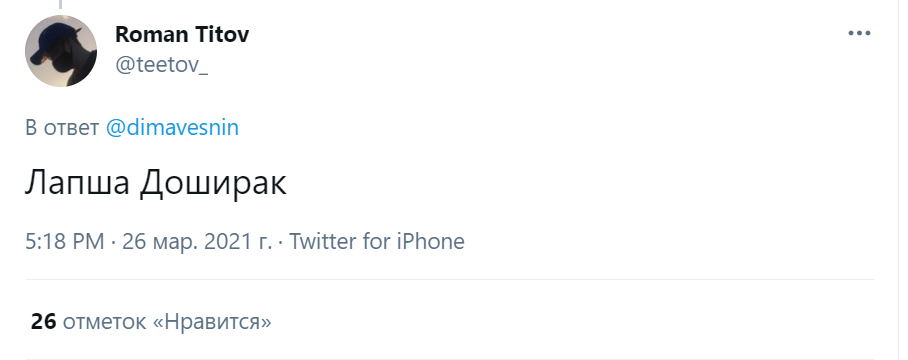The width and height of the screenshot is (908, 360).
Task: Click the word Titov in the display name
Action: 222,34
